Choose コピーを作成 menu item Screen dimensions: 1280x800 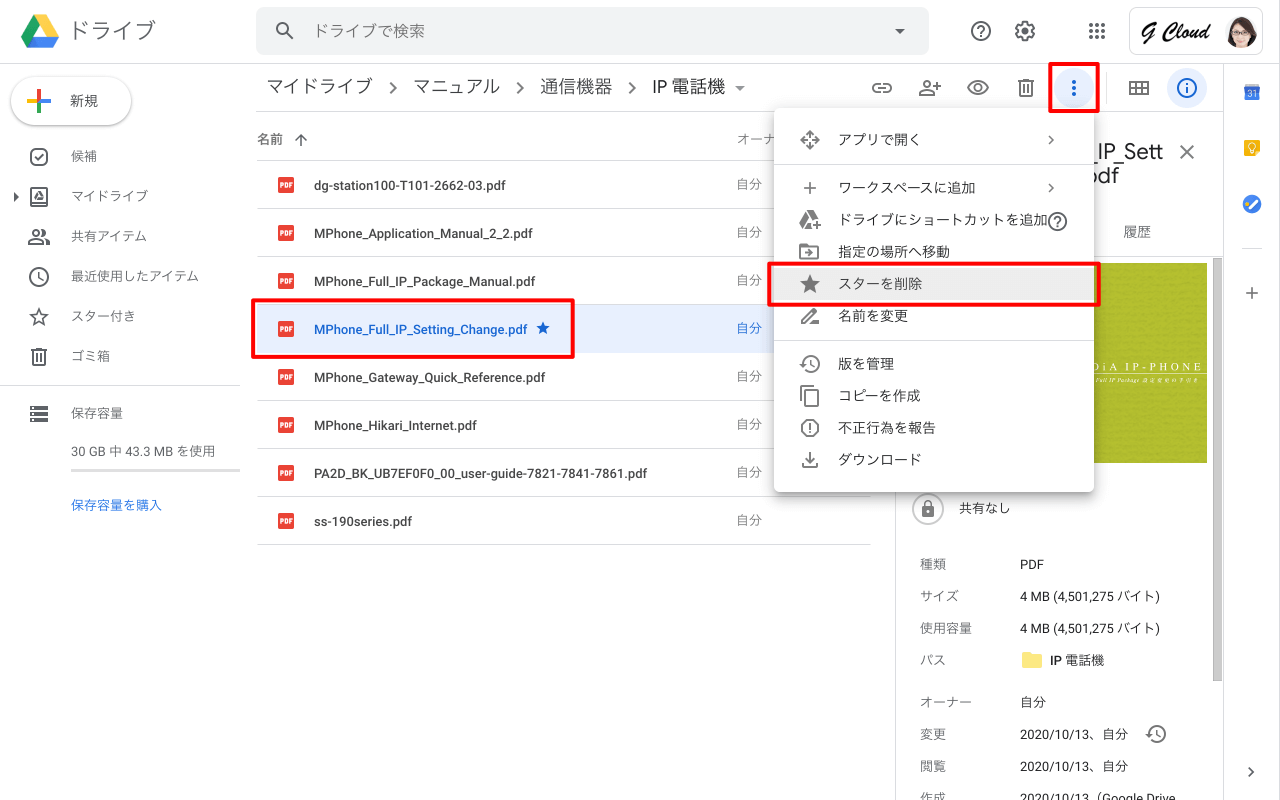(x=933, y=396)
